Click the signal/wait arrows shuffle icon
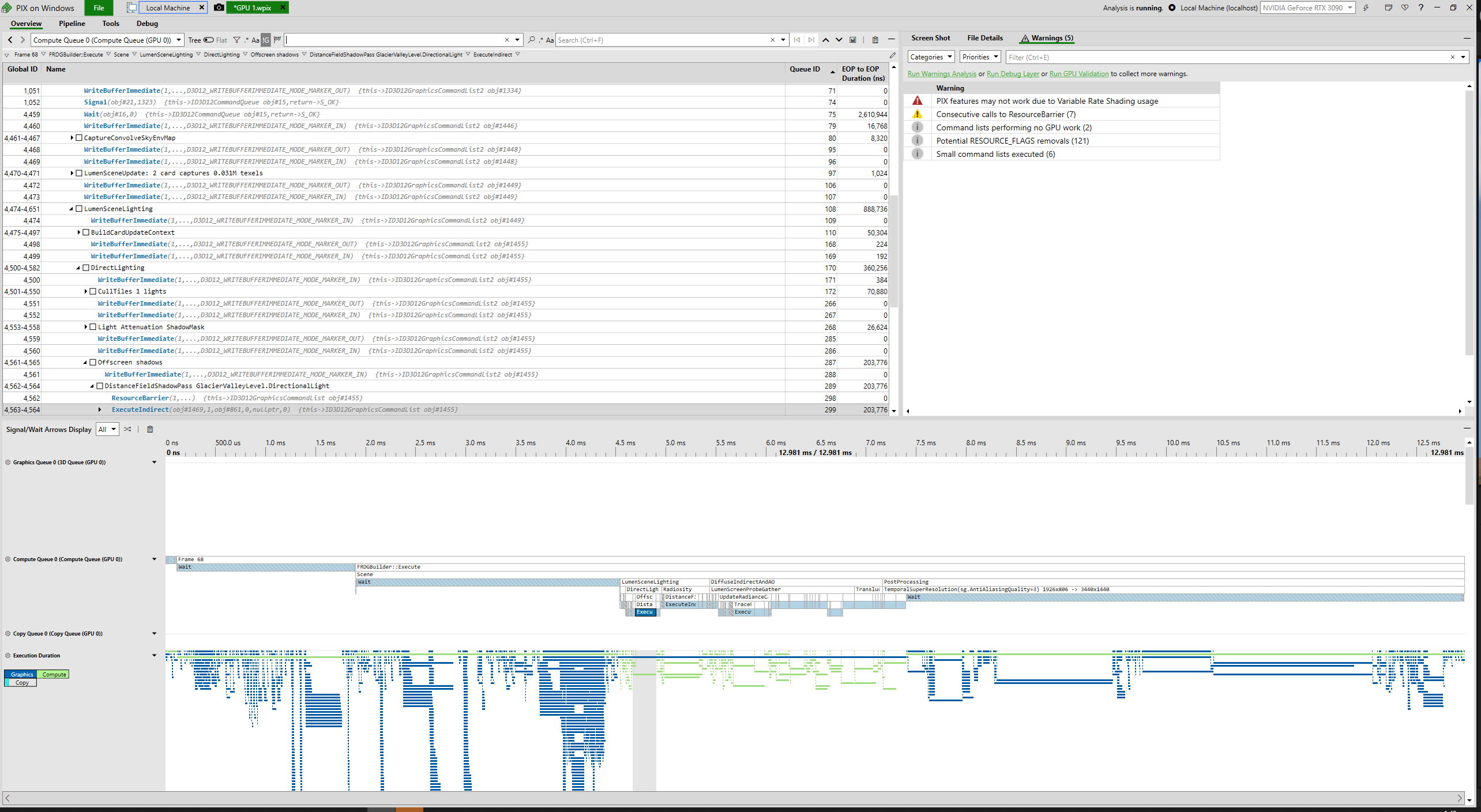This screenshot has width=1481, height=812. tap(127, 429)
